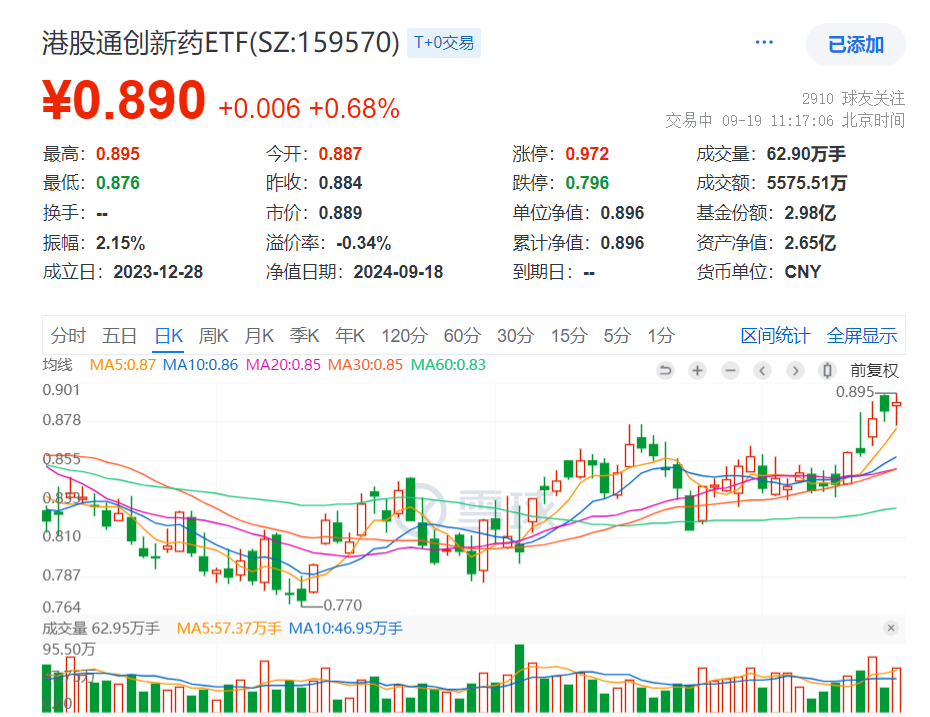Click the 成交量 value 62.90万手

(806, 154)
